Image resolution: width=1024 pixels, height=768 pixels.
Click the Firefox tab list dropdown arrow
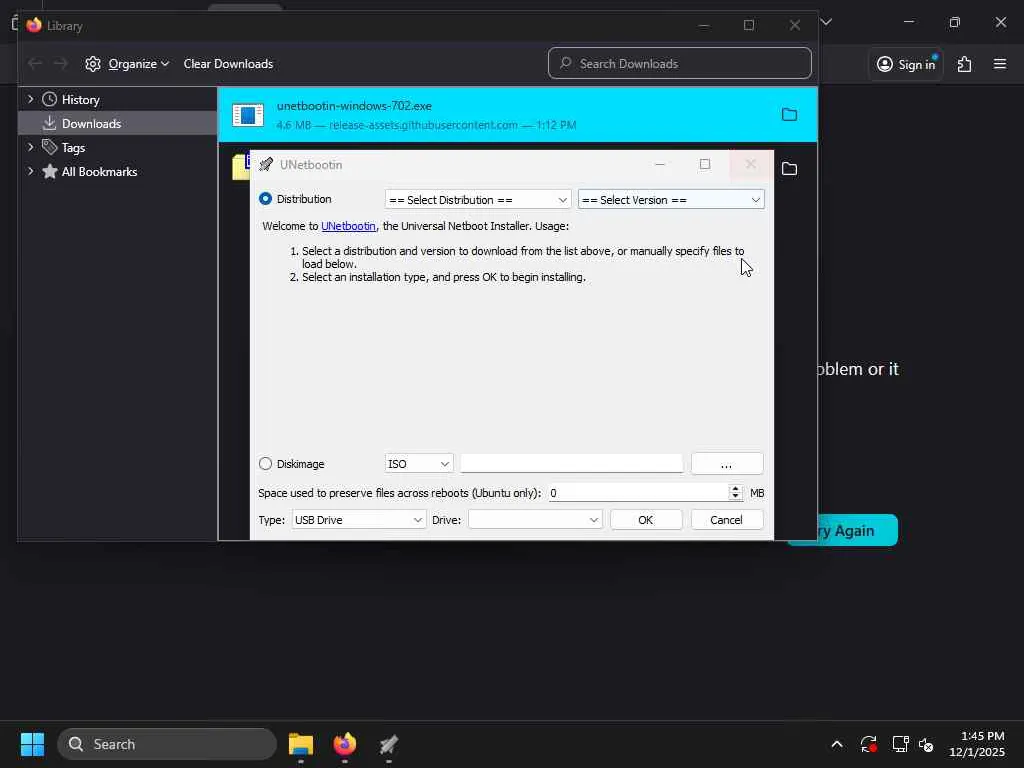(x=826, y=22)
